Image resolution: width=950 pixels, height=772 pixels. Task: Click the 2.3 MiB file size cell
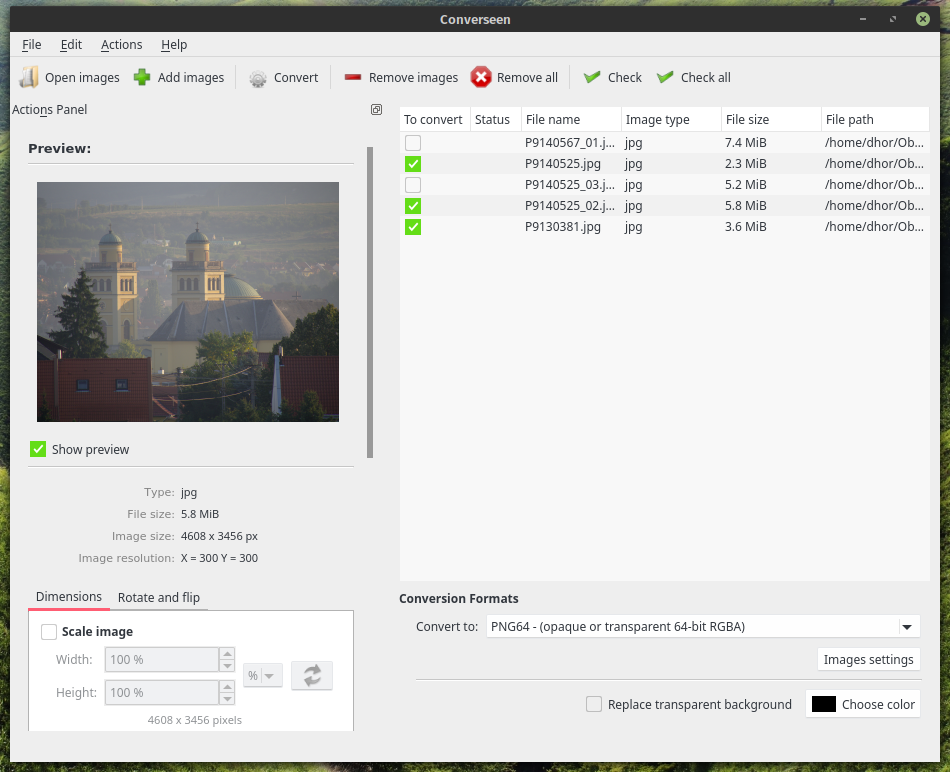pos(771,164)
